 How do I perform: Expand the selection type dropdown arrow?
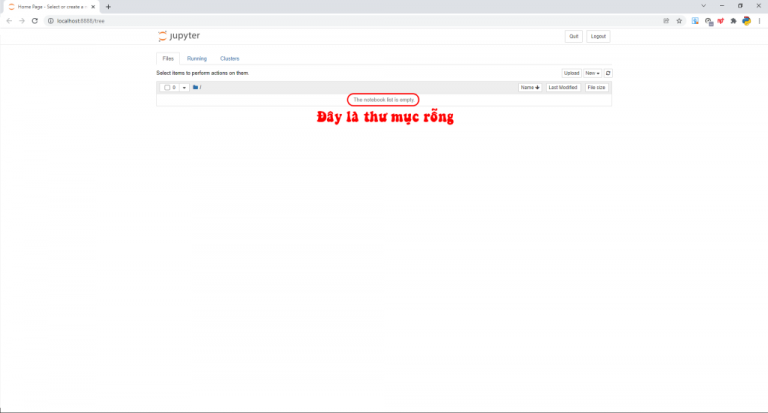(x=184, y=88)
